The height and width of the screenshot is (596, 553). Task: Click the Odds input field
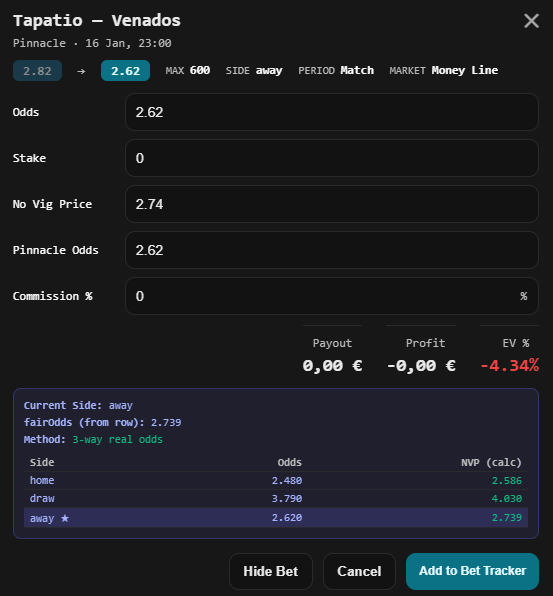pos(332,112)
